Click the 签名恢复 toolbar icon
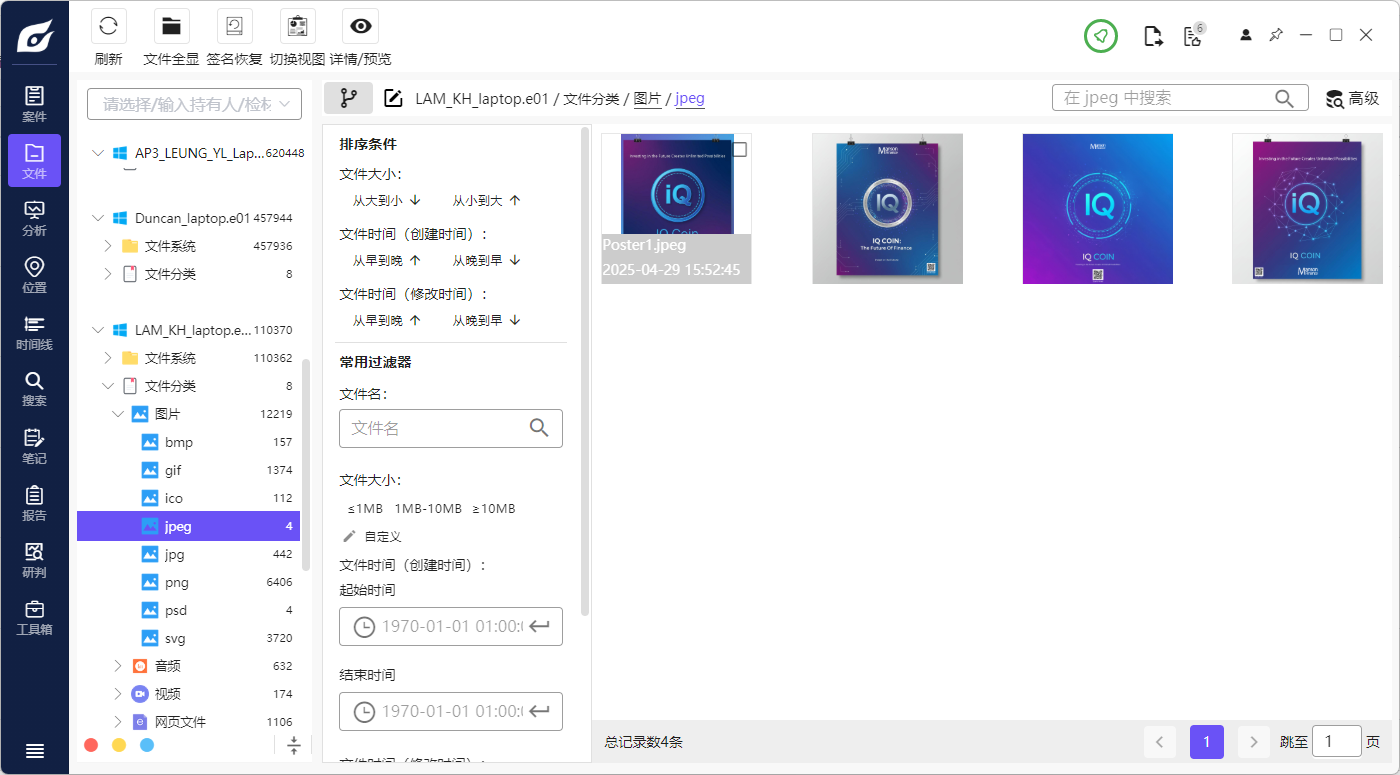 234,27
